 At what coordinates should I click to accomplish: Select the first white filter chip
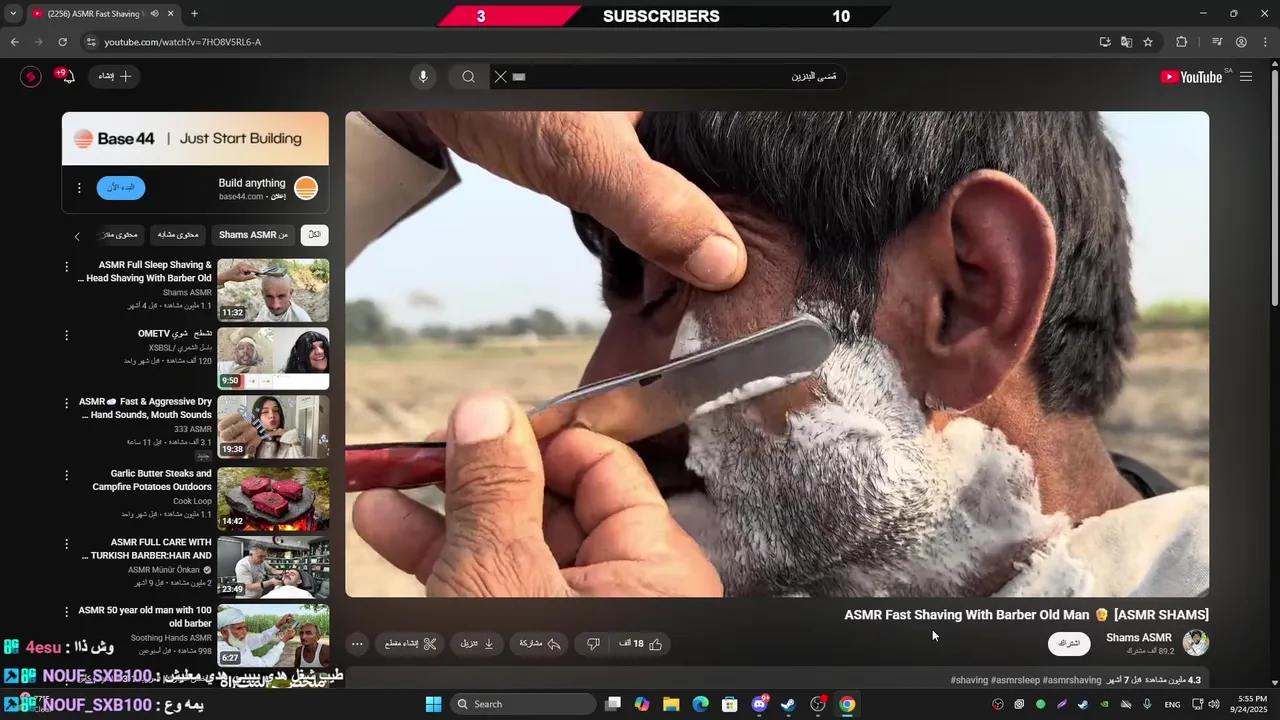click(x=315, y=235)
